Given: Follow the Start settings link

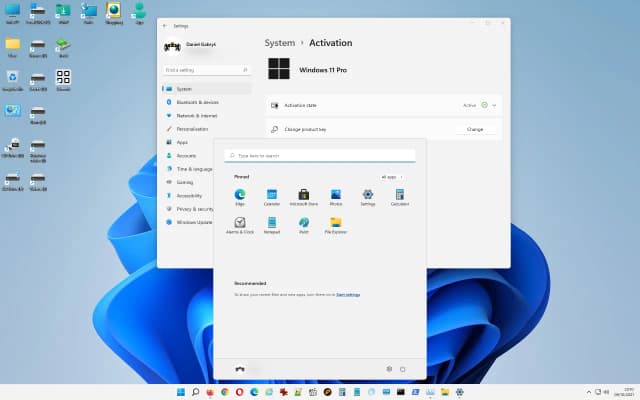Looking at the screenshot, I should tap(348, 295).
